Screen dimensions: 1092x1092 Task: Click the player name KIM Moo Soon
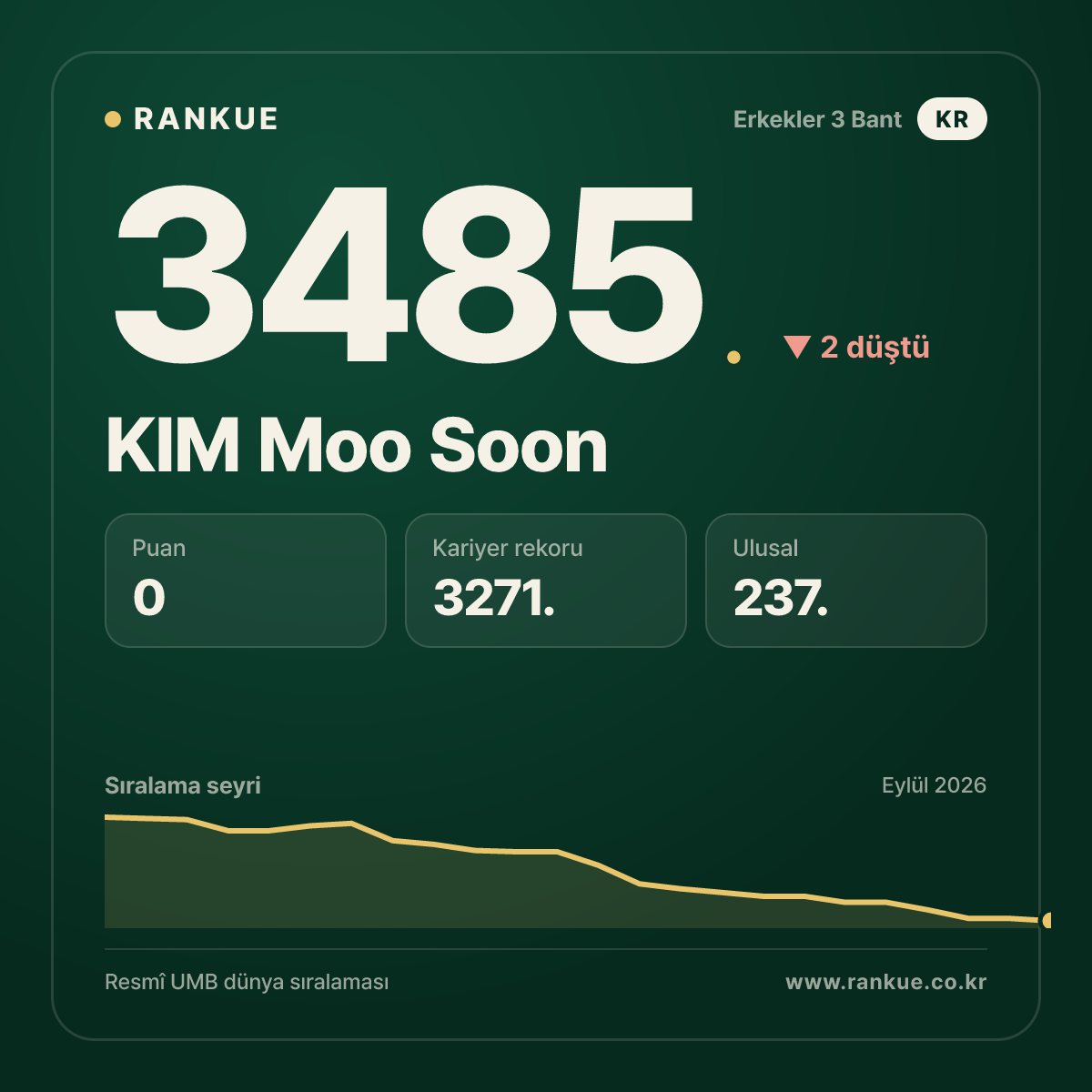tap(356, 446)
